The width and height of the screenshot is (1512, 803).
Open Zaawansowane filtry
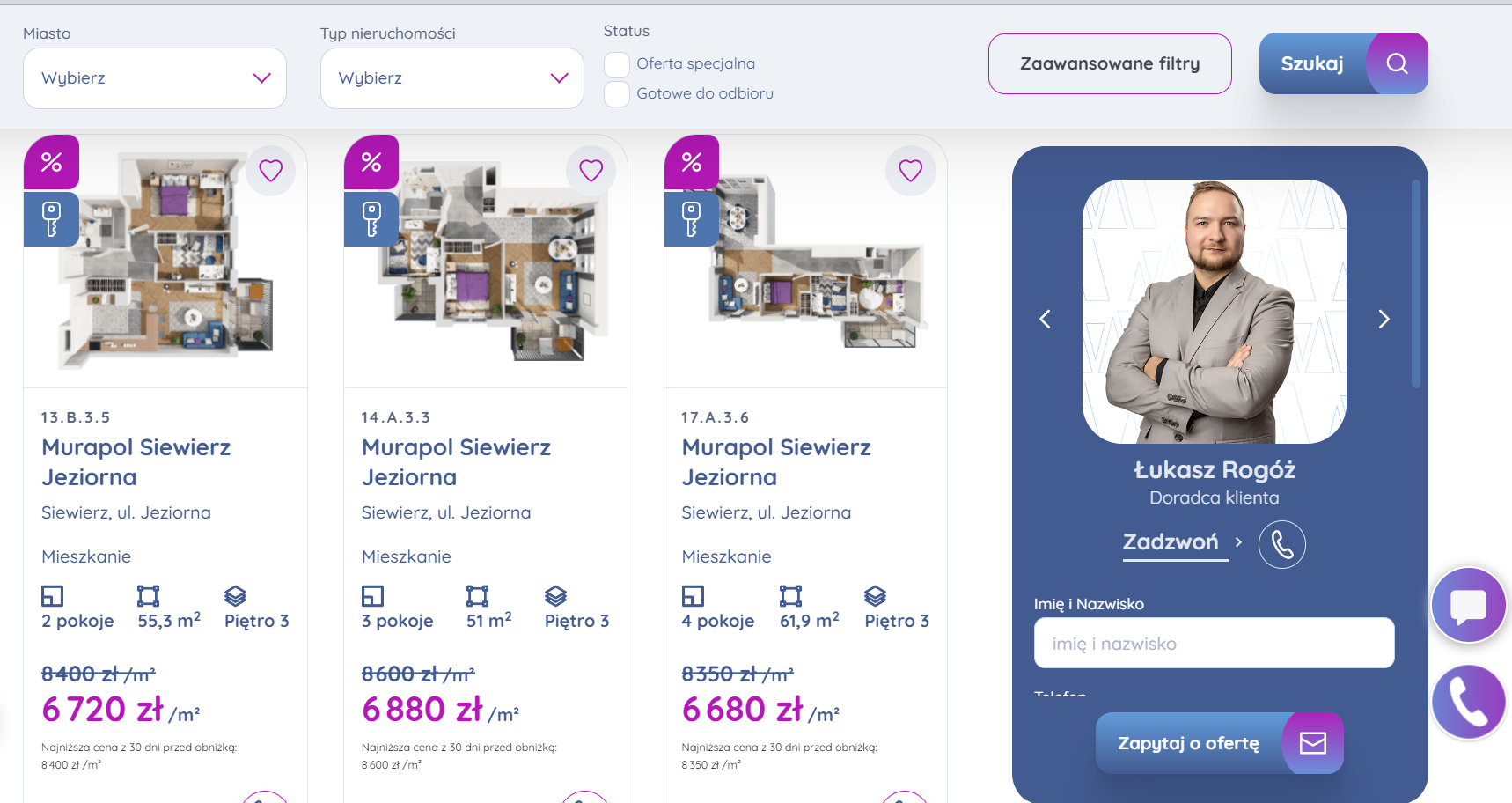(1110, 63)
